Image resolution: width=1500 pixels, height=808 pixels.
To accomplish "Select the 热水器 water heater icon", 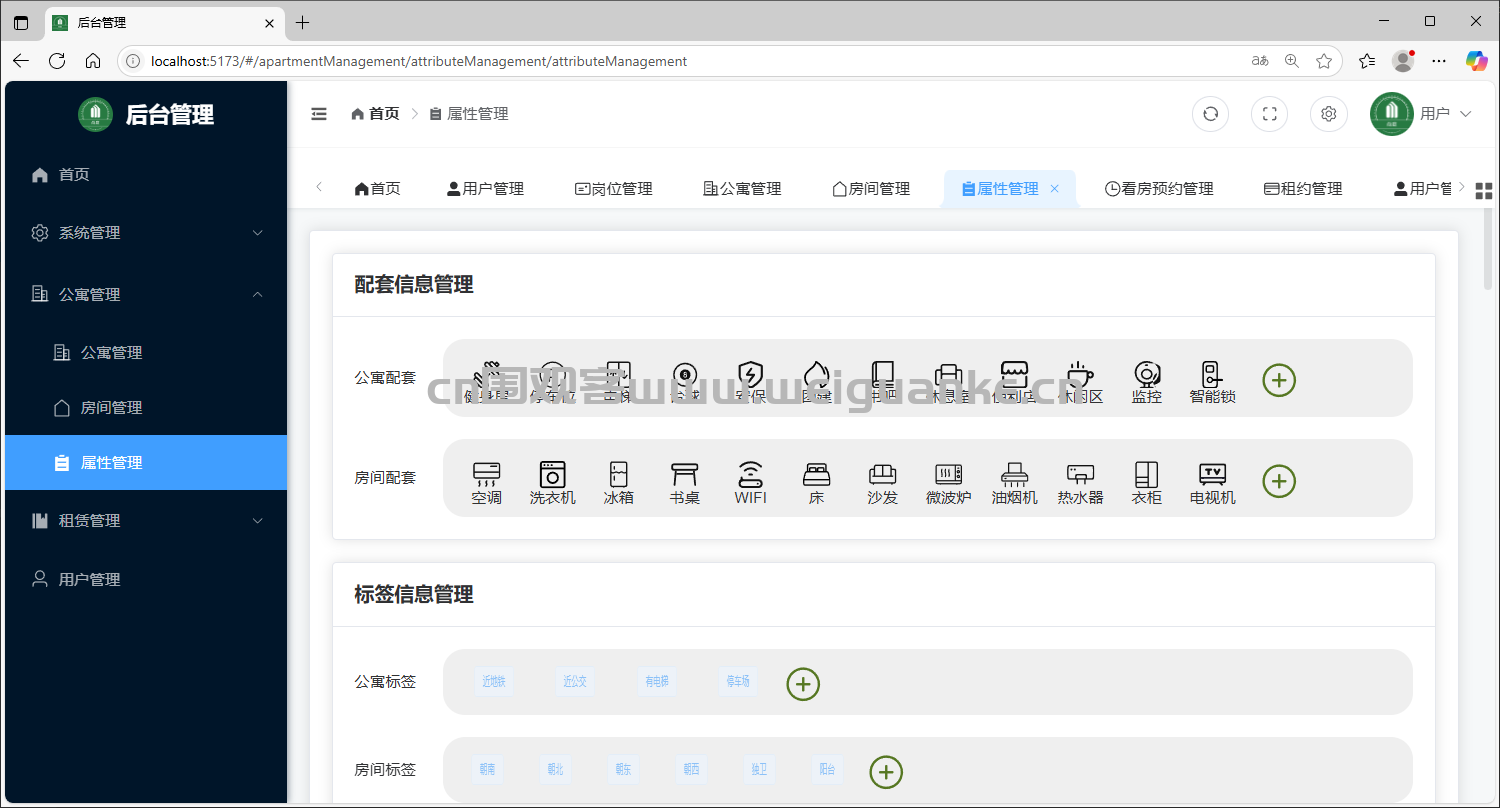I will (1081, 473).
